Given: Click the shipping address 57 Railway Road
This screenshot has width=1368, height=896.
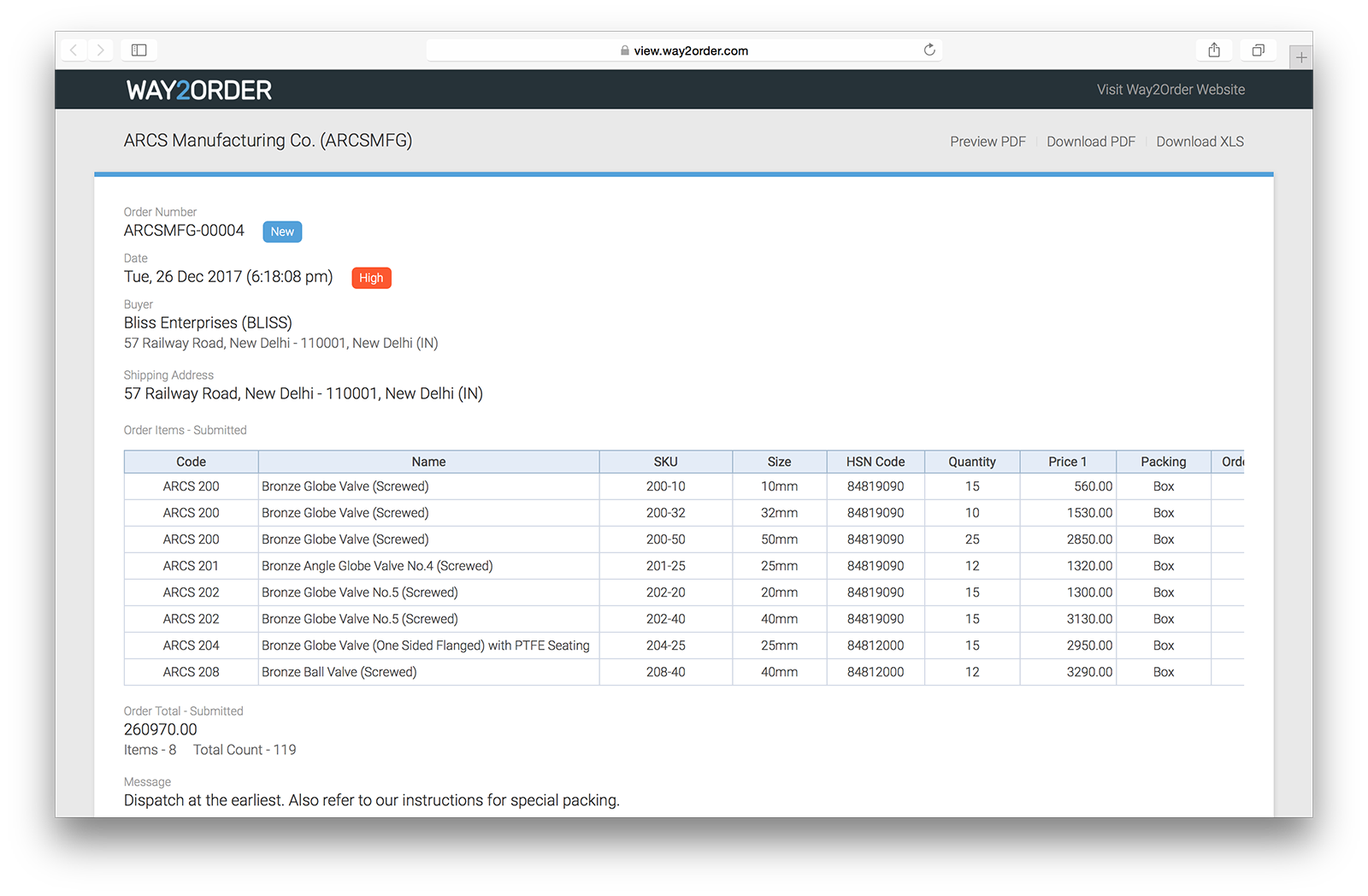Looking at the screenshot, I should pos(304,394).
